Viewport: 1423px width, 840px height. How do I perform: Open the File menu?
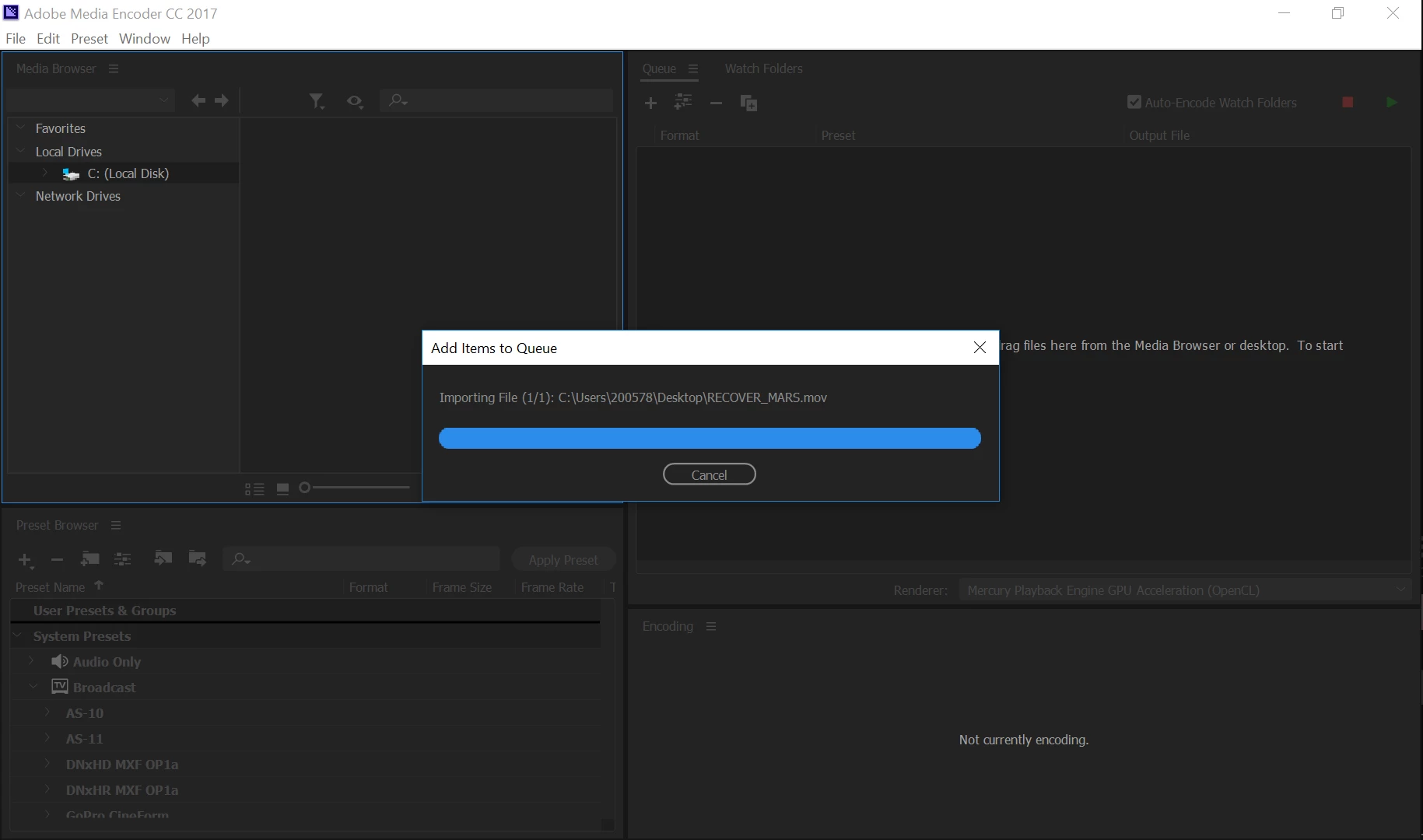16,38
